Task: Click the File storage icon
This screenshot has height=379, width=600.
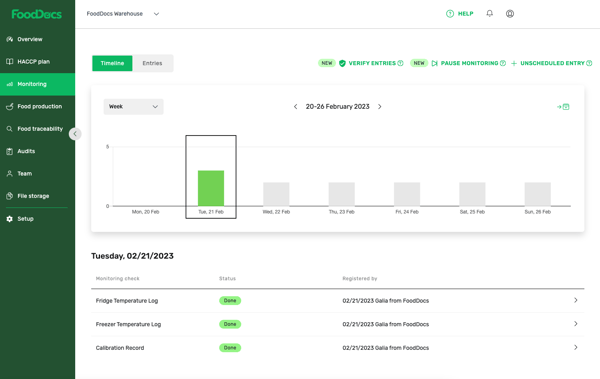Action: 10,196
